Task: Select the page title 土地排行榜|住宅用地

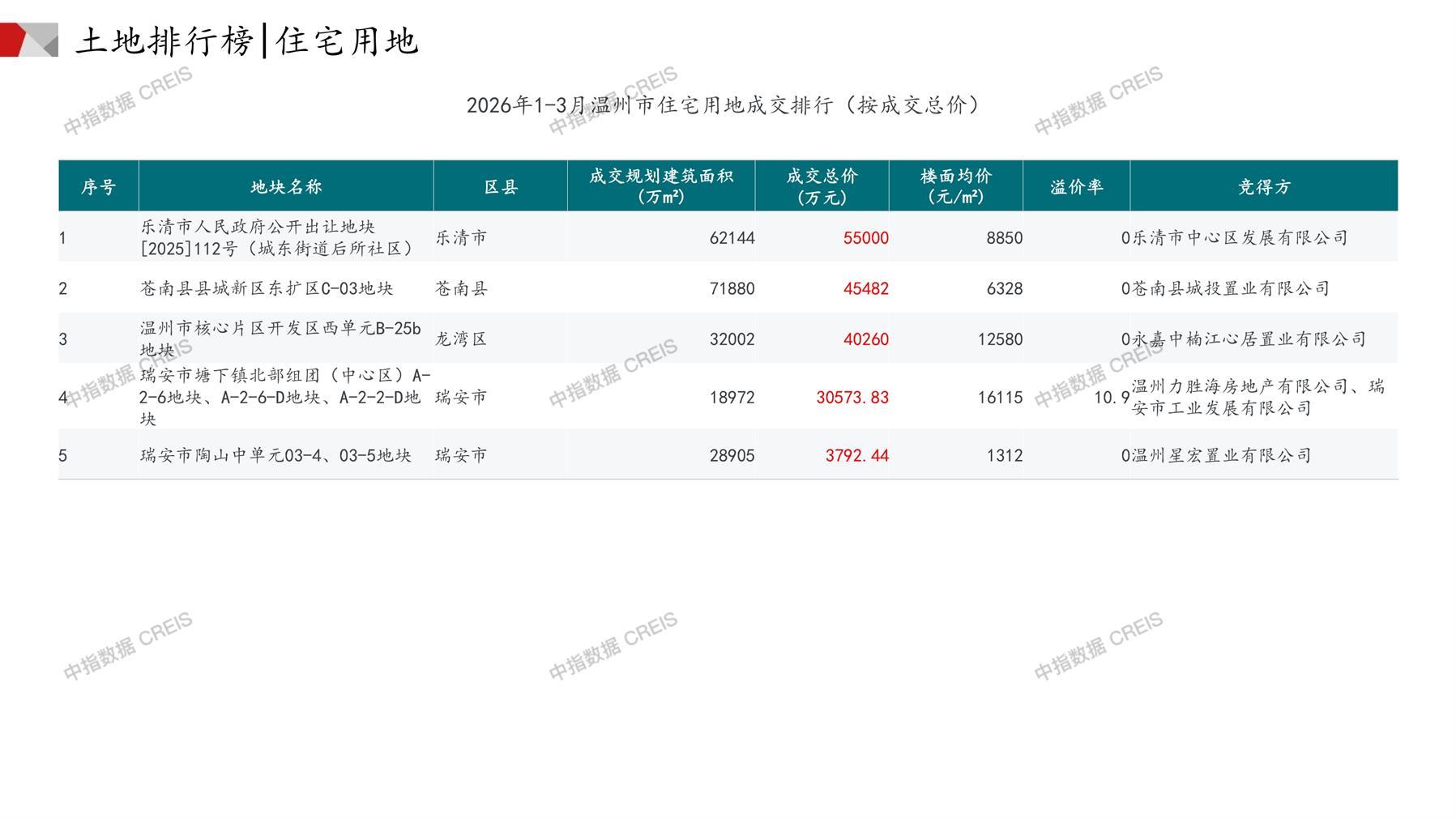Action: click(x=246, y=40)
